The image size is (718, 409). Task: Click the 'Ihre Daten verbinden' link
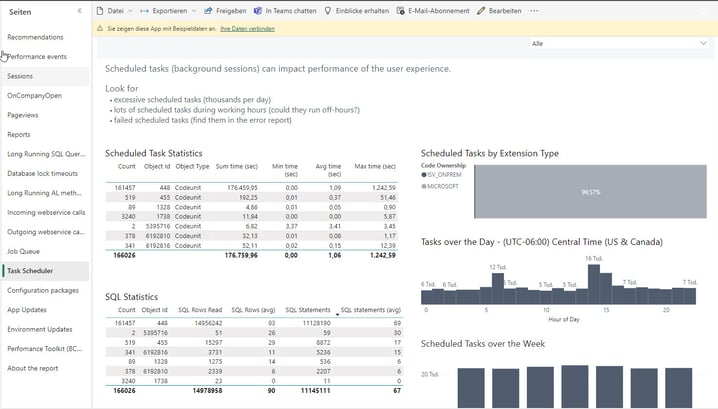click(248, 28)
